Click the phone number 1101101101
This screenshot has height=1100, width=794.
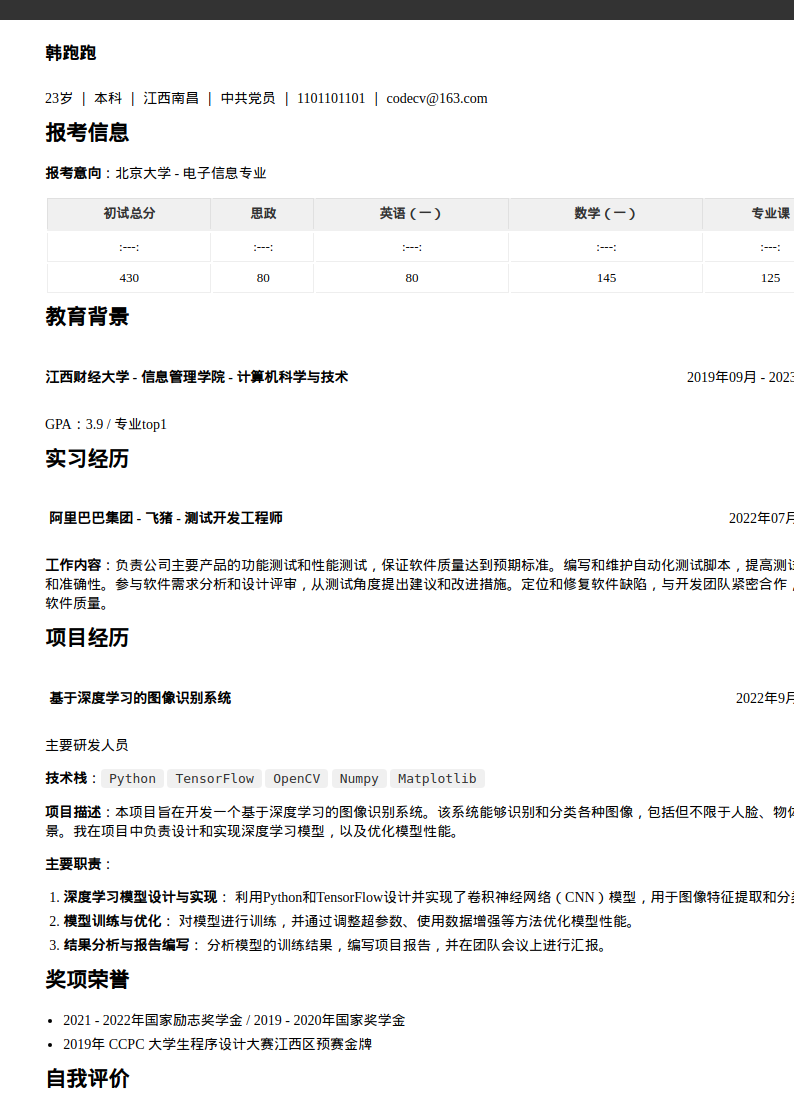pyautogui.click(x=331, y=98)
